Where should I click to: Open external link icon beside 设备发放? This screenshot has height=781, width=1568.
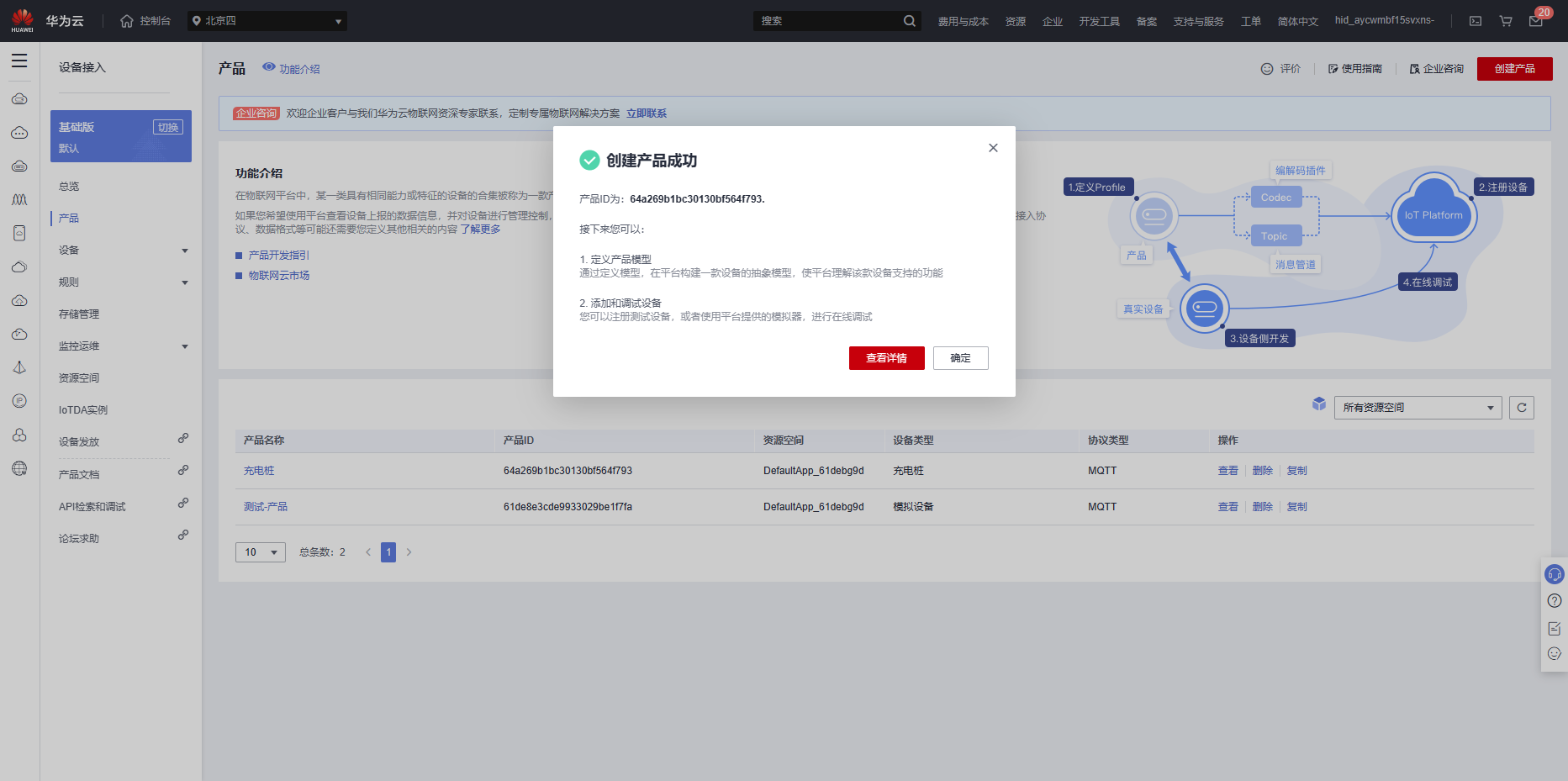pyautogui.click(x=183, y=439)
